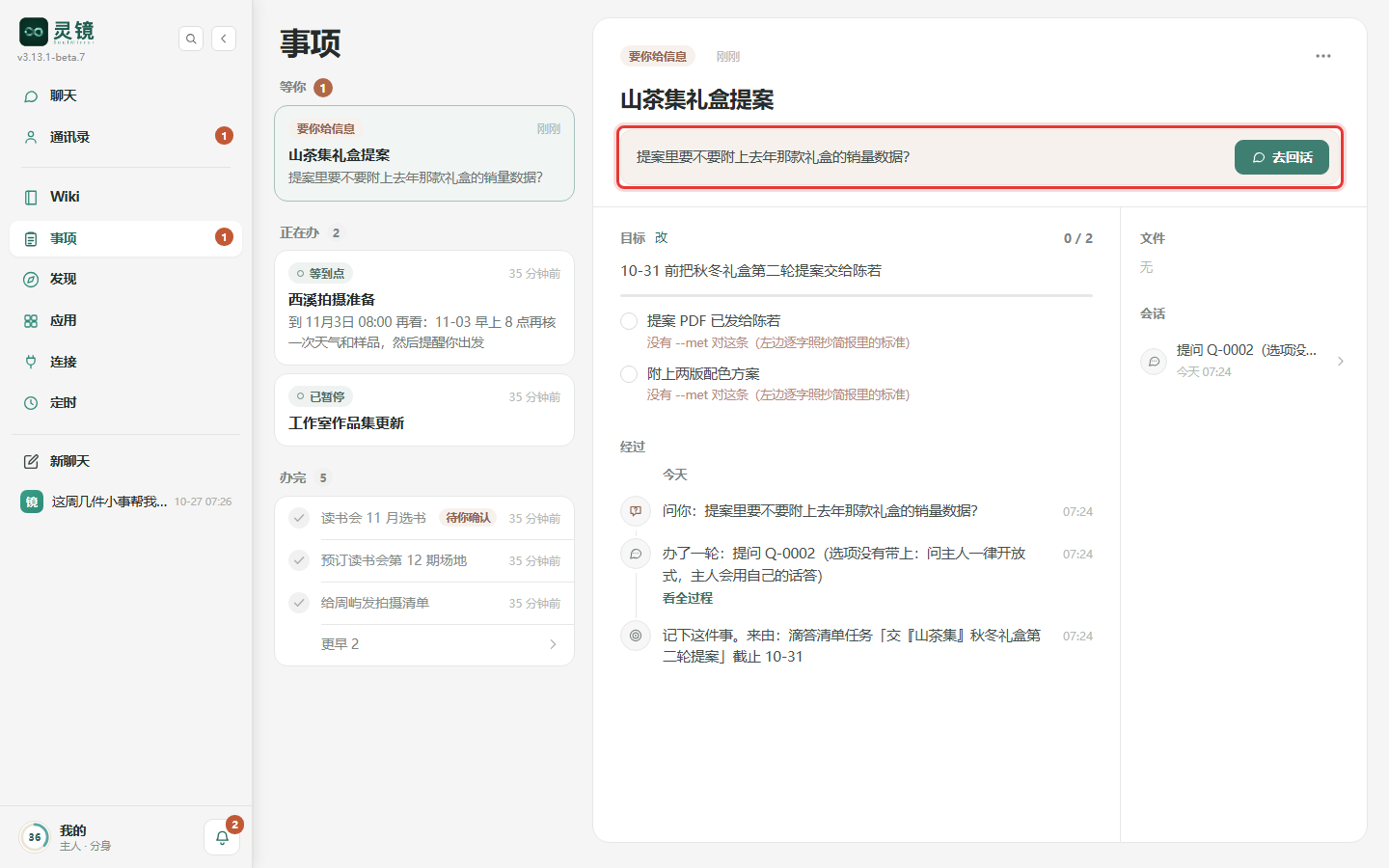Open the 西溪拍摄准备 task card

point(424,308)
